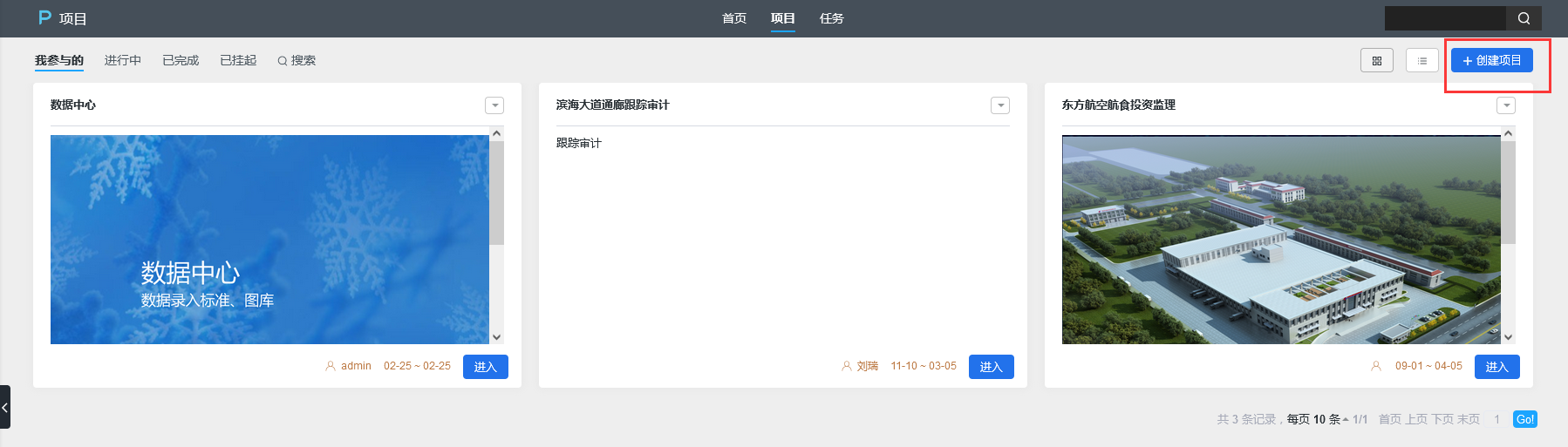Open dropdown menu on 滨海大道通廊跟踪审计 card
The width and height of the screenshot is (1568, 447).
coord(1000,105)
